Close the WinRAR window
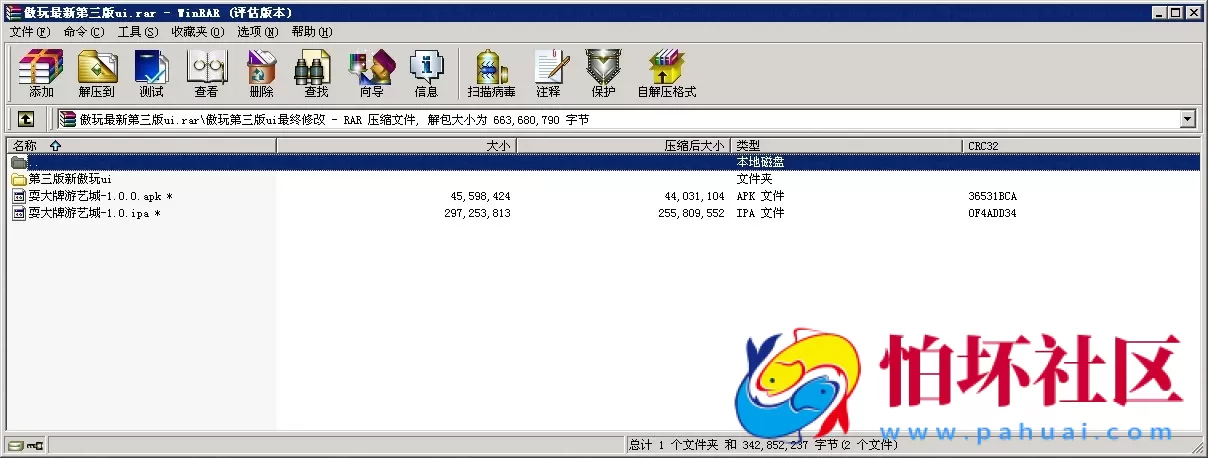1208x458 pixels. tap(1194, 12)
